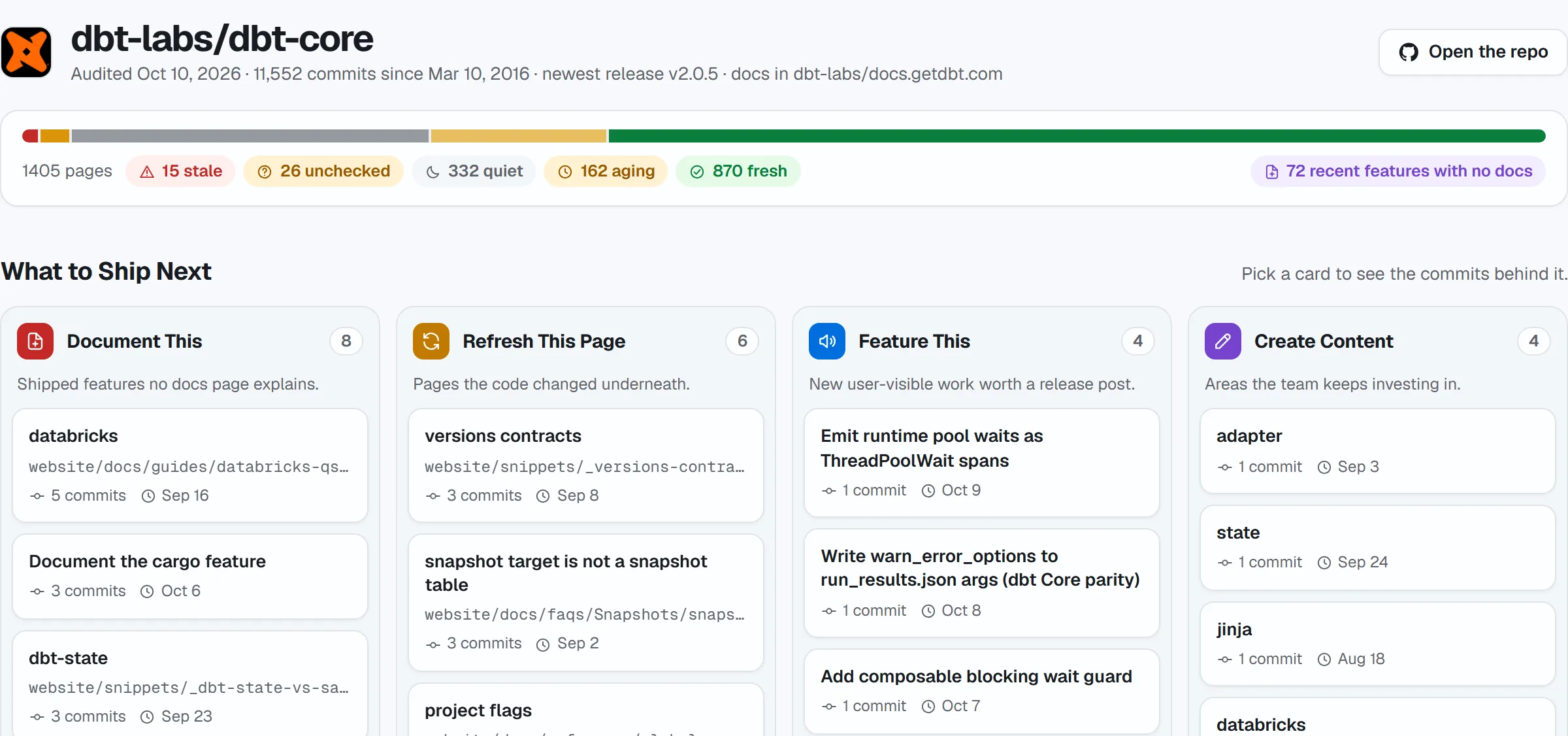Click the warning triangle in 15 stale
The height and width of the screenshot is (736, 1568).
147,172
